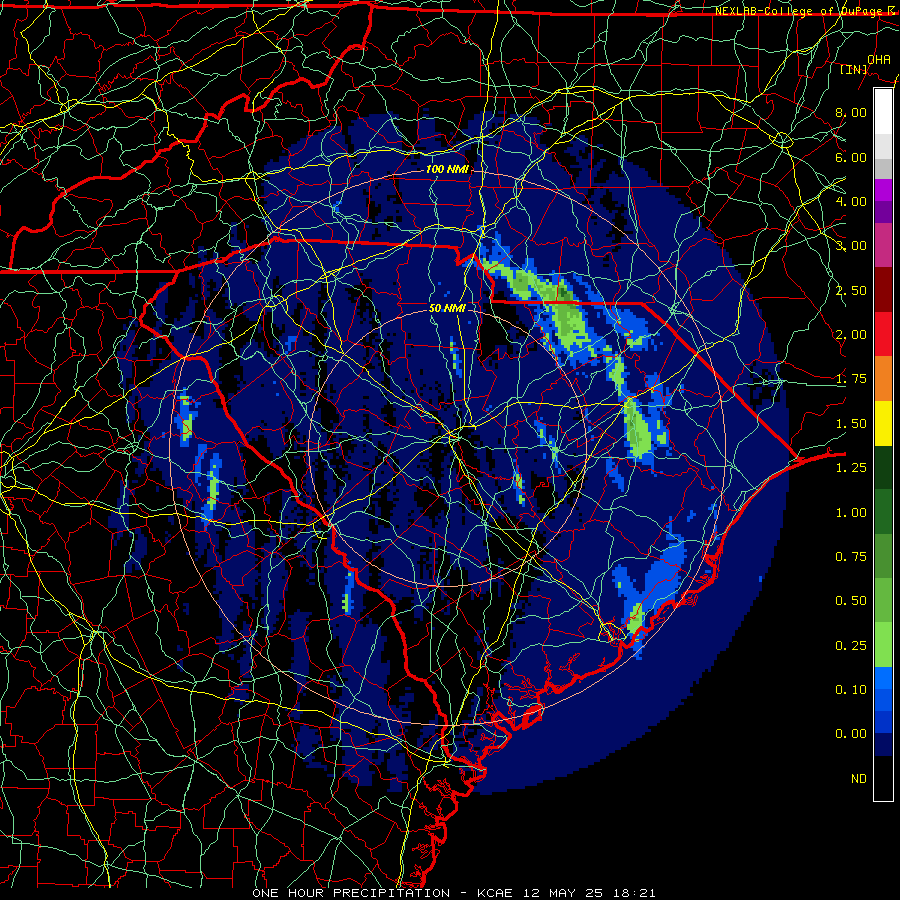Viewport: 900px width, 900px height.
Task: Click the 4.00 legend value
Action: tap(851, 201)
